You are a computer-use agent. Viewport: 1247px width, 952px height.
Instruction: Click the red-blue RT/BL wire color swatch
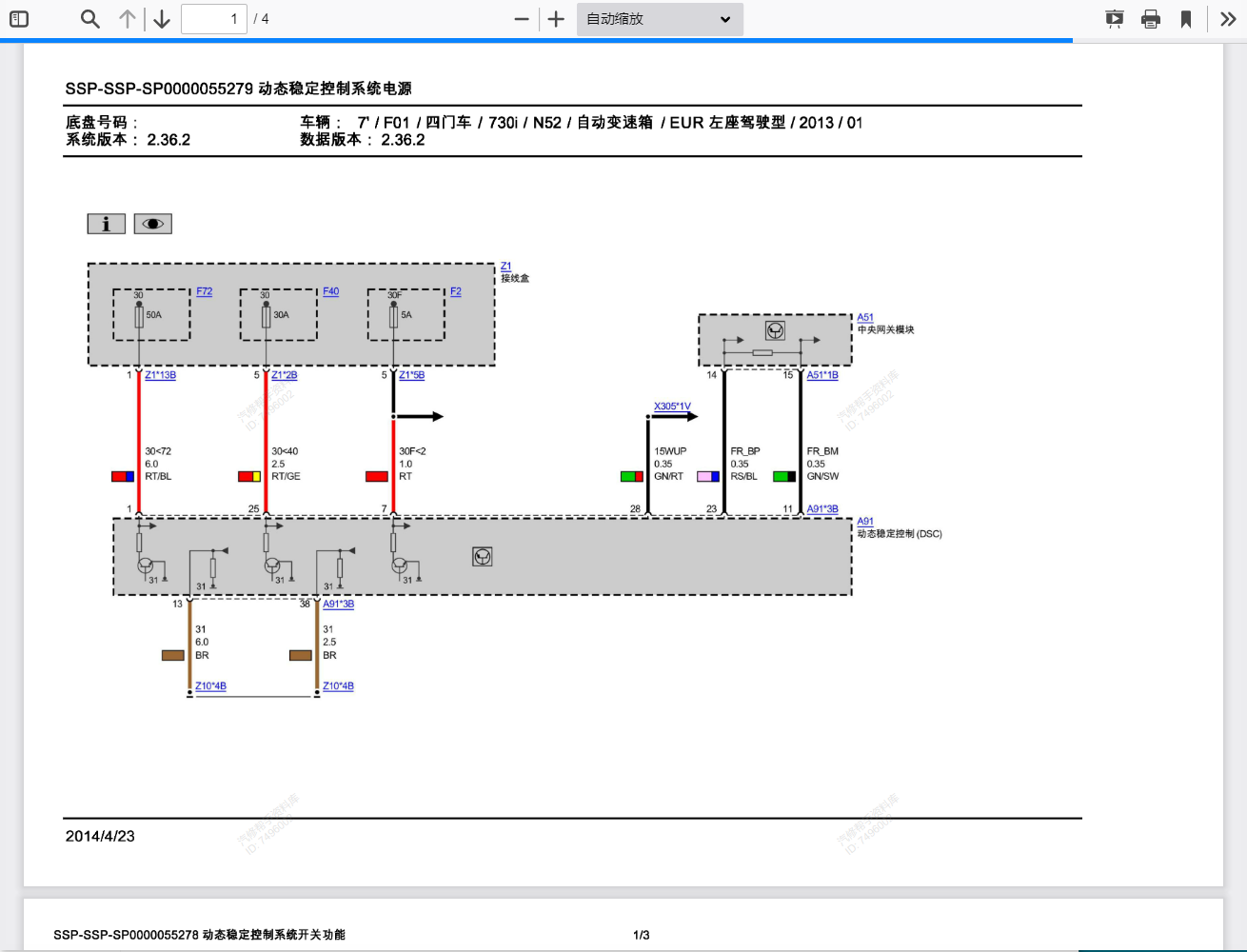pyautogui.click(x=123, y=476)
